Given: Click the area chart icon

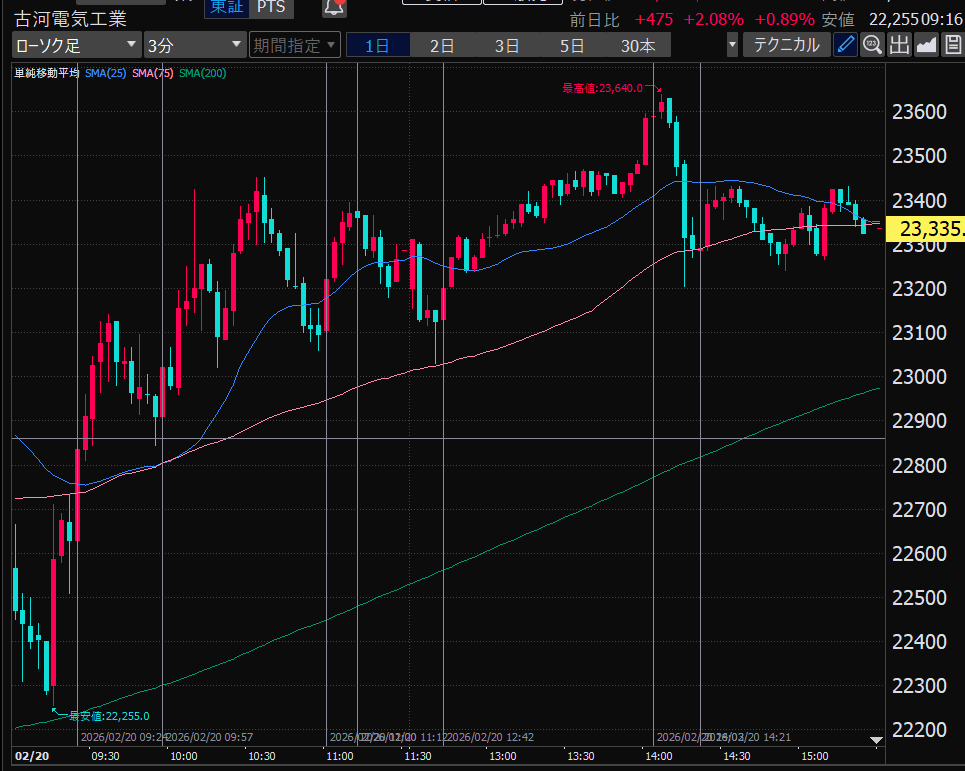Looking at the screenshot, I should (926, 45).
